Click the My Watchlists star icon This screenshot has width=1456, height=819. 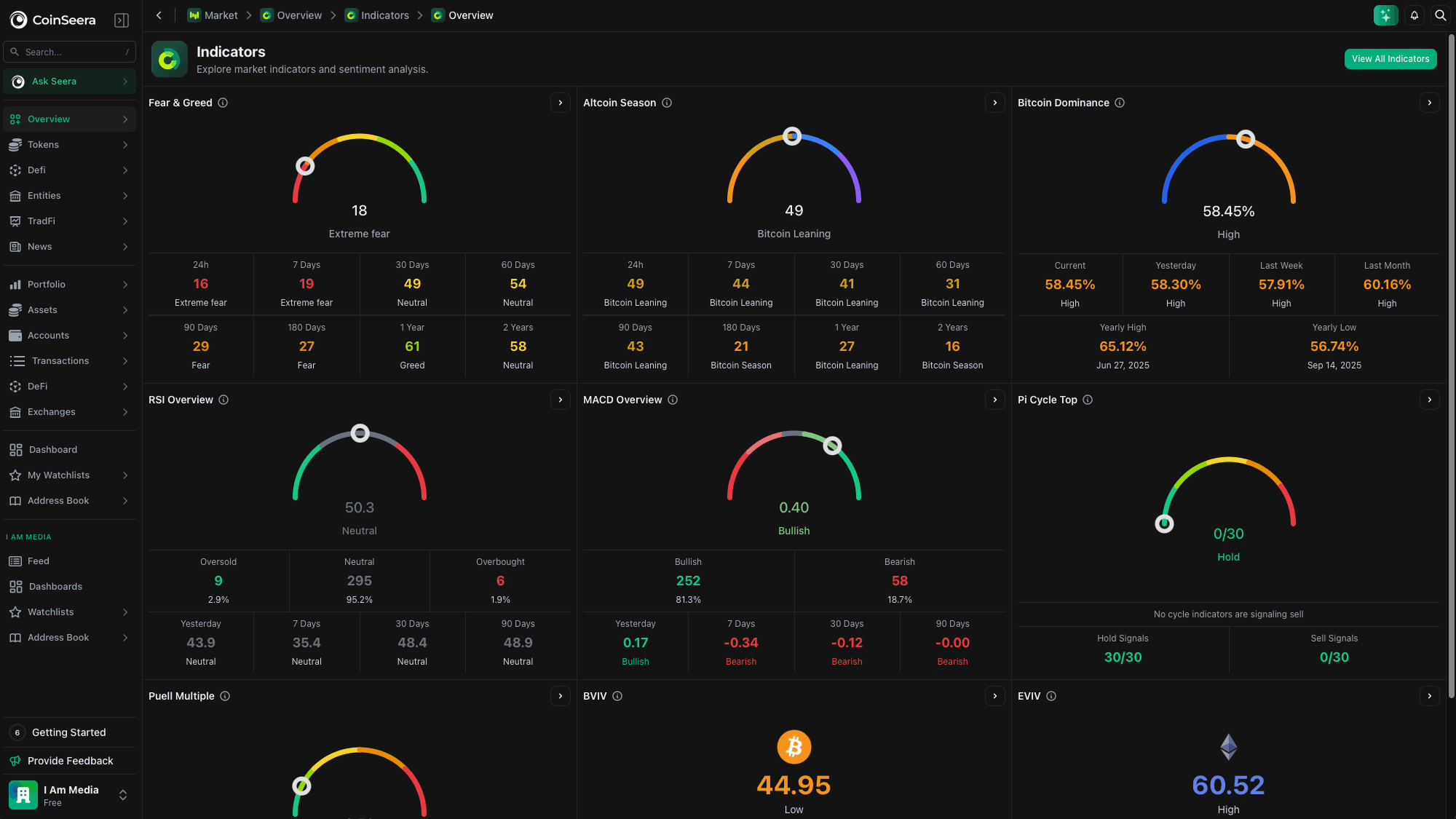point(15,475)
